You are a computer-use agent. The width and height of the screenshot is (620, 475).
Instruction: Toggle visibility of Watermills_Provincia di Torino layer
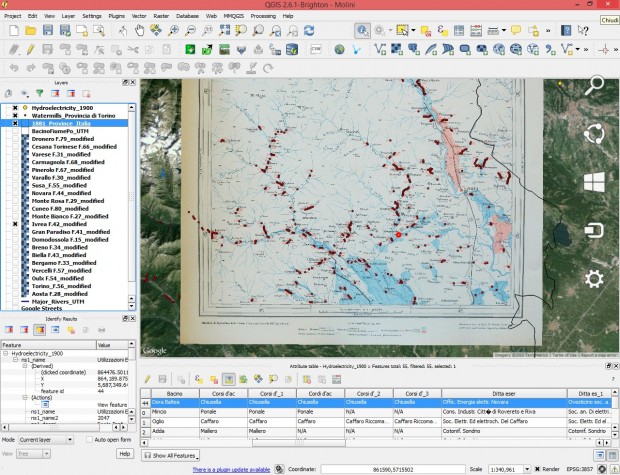tap(15, 115)
